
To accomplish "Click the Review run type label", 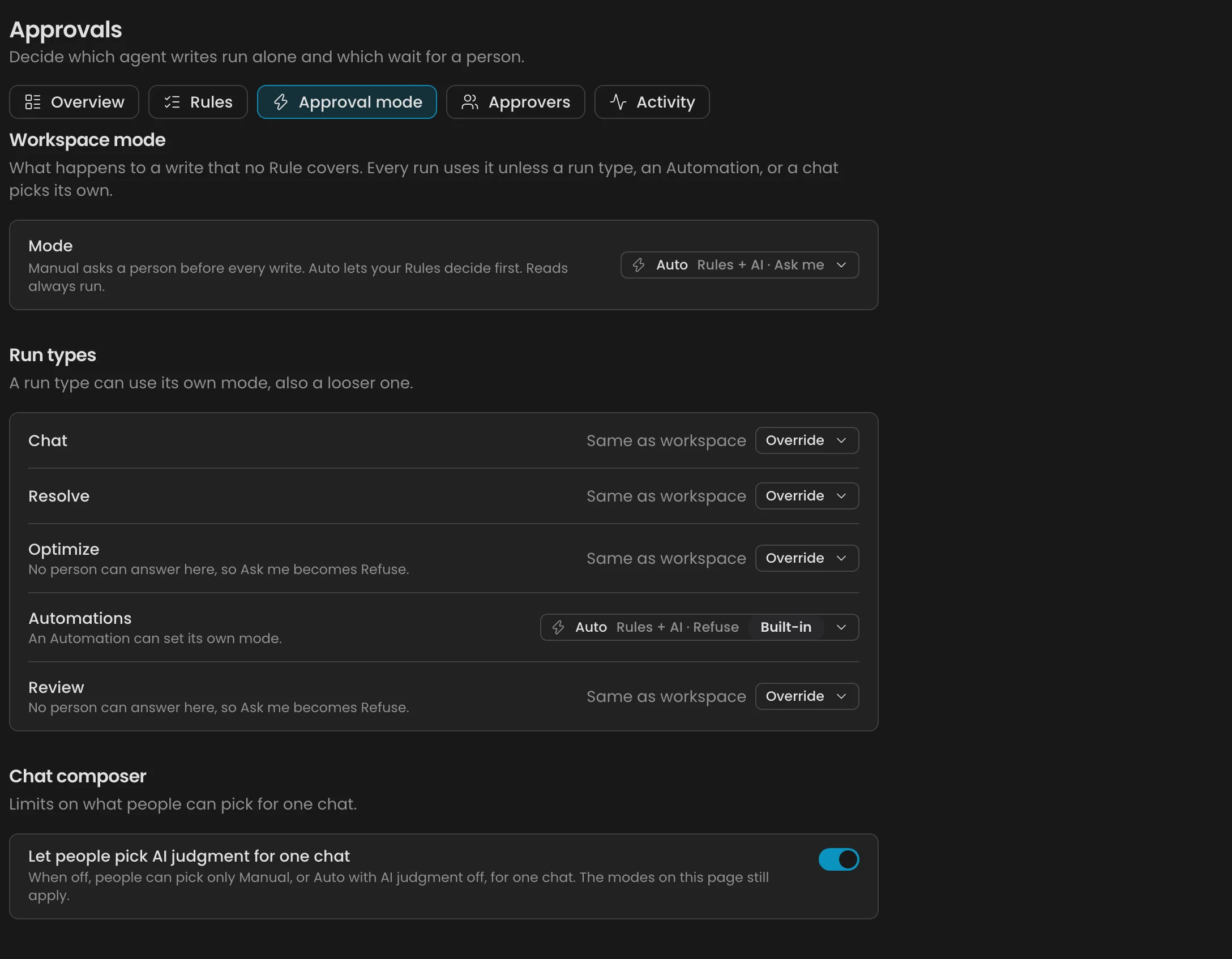I will point(56,687).
